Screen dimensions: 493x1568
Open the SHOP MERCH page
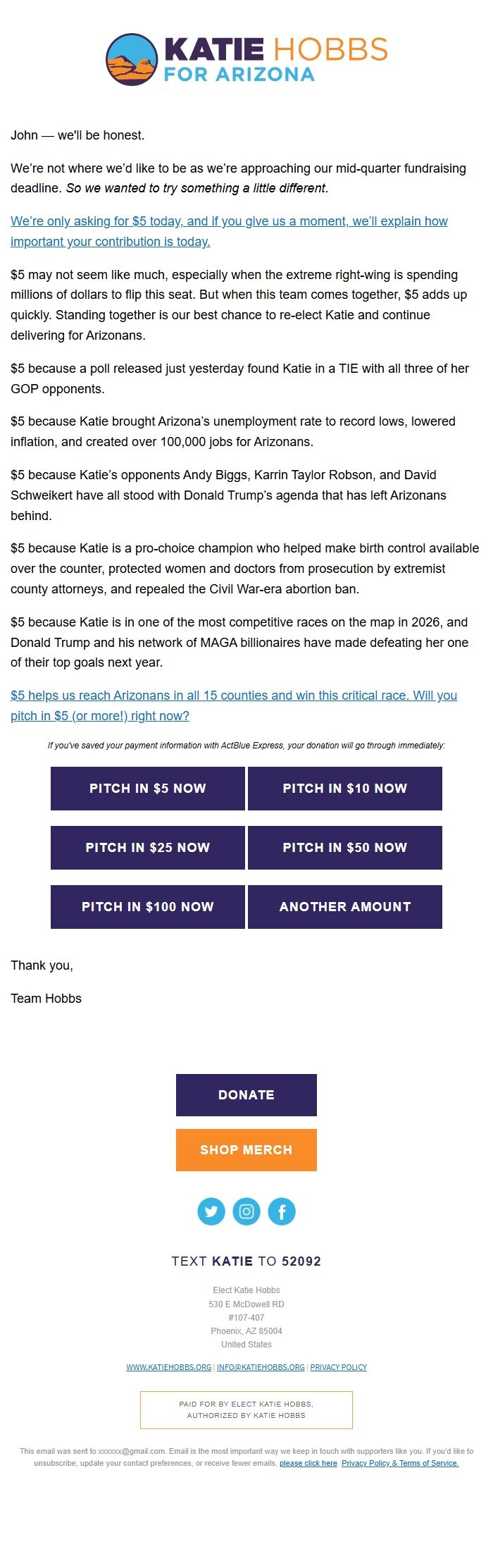coord(246,1150)
